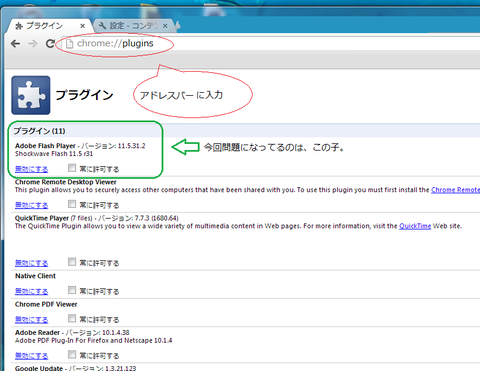
Task: Disable Native Client via 無効にする
Action: click(x=31, y=291)
